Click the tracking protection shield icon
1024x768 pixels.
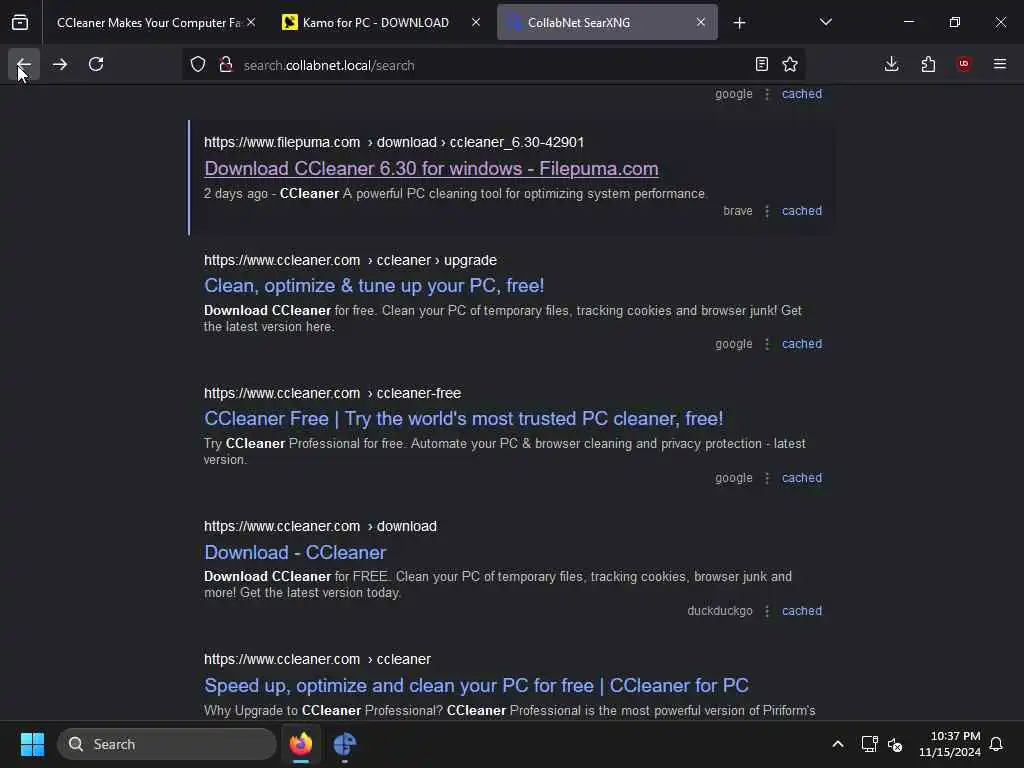pyautogui.click(x=198, y=64)
